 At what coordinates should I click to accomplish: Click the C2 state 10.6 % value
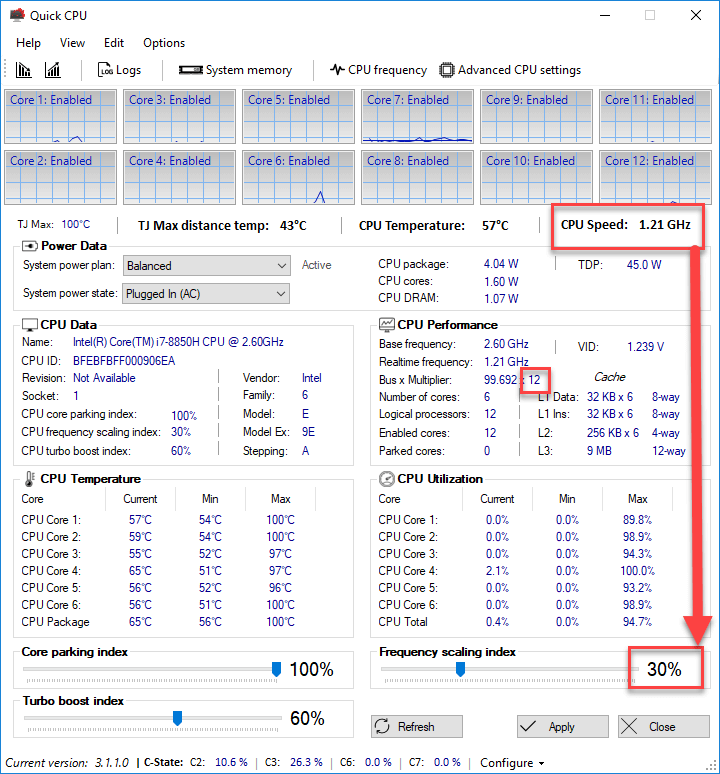tap(231, 762)
